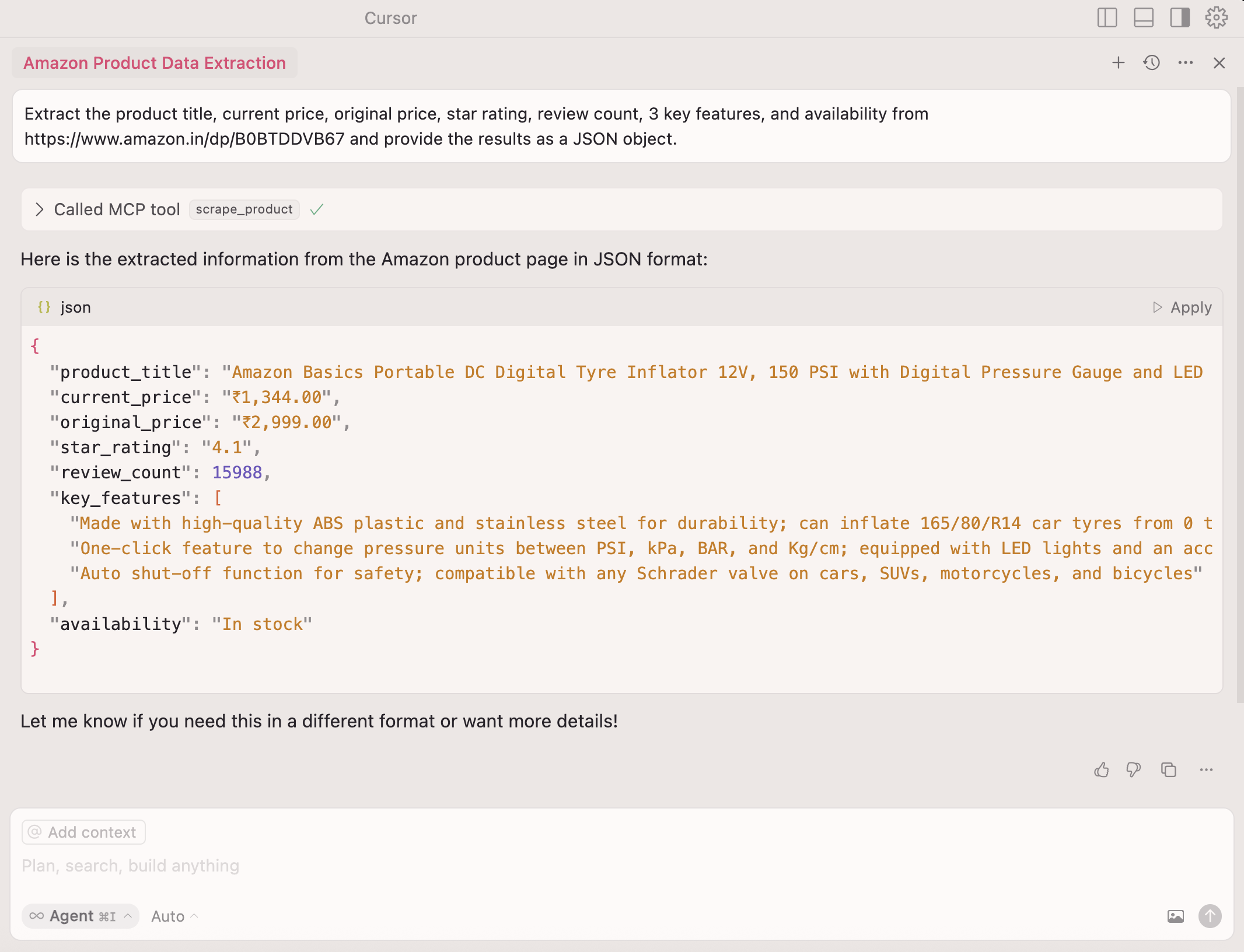Click the "Made with high-quality ABS" feature line
Image resolution: width=1244 pixels, height=952 pixels.
[641, 523]
